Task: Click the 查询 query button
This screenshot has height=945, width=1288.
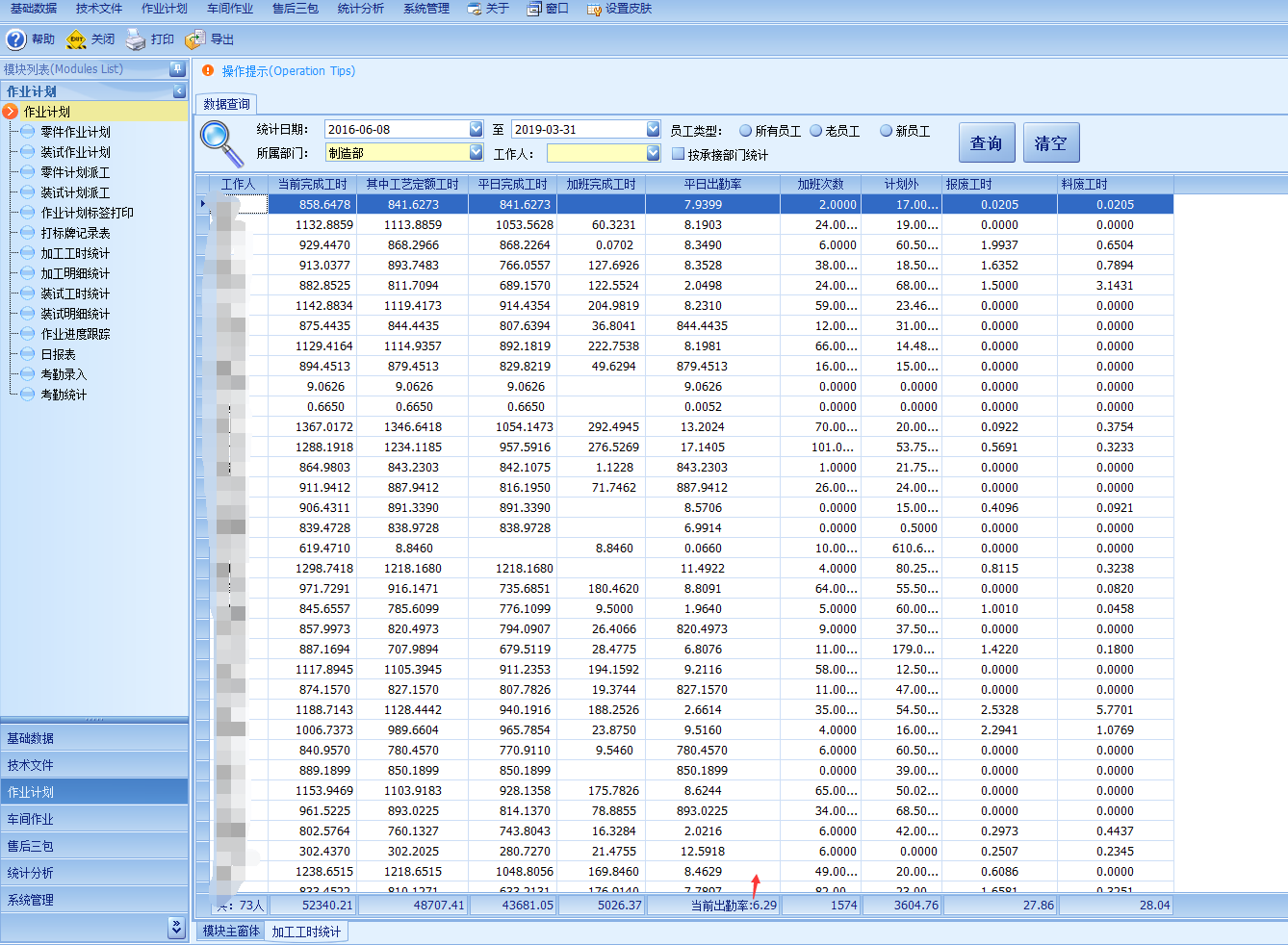Action: coord(987,143)
